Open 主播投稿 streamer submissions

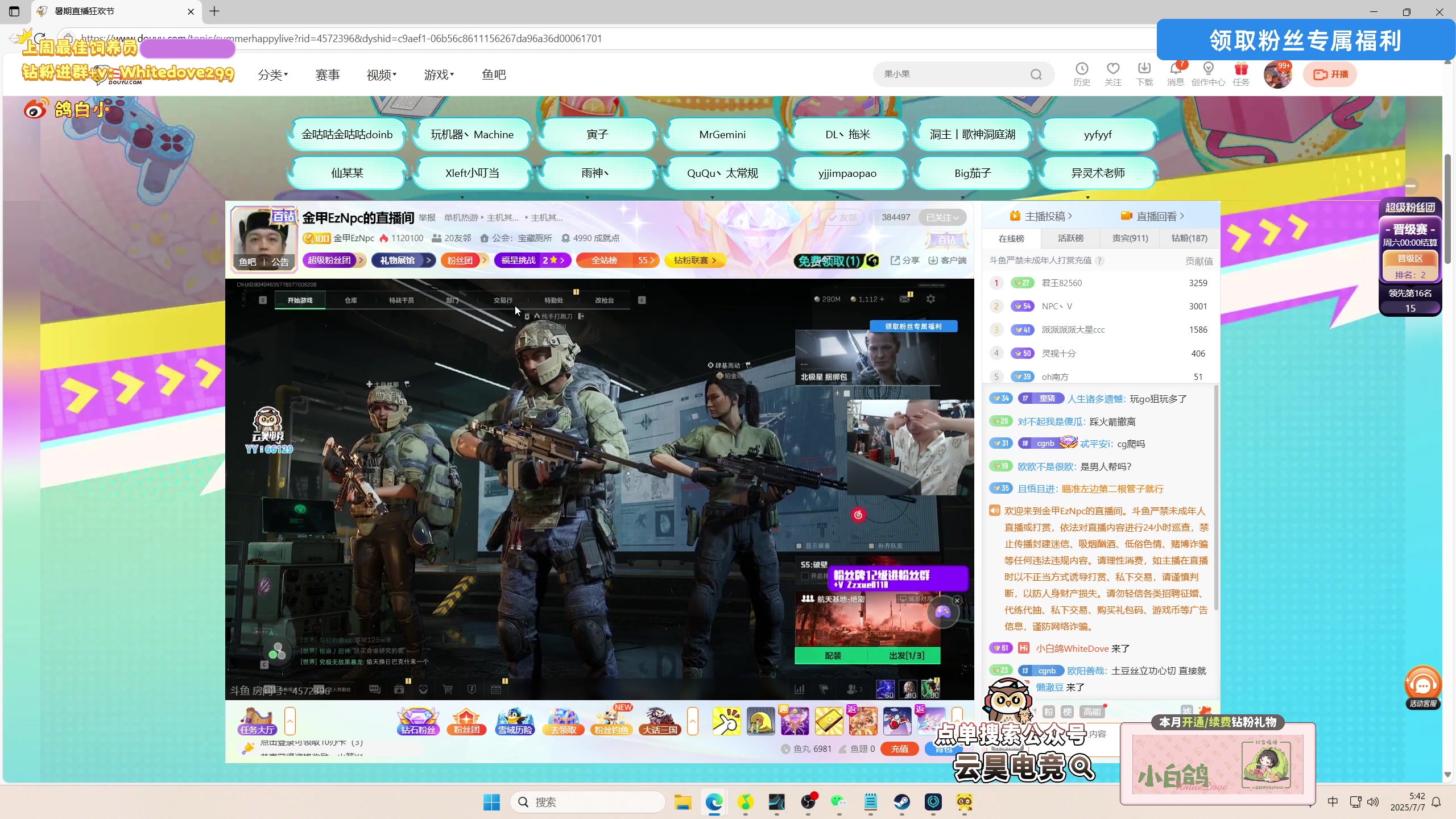pos(1041,216)
